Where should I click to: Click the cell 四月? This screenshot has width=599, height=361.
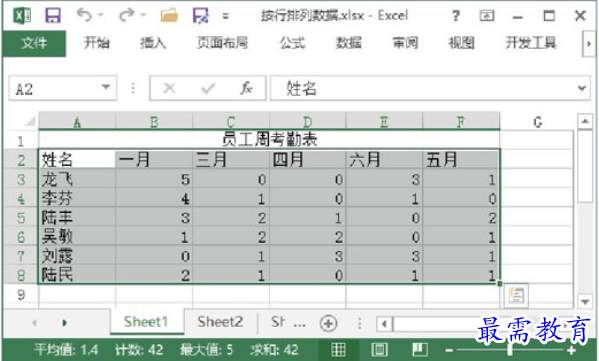(x=308, y=159)
